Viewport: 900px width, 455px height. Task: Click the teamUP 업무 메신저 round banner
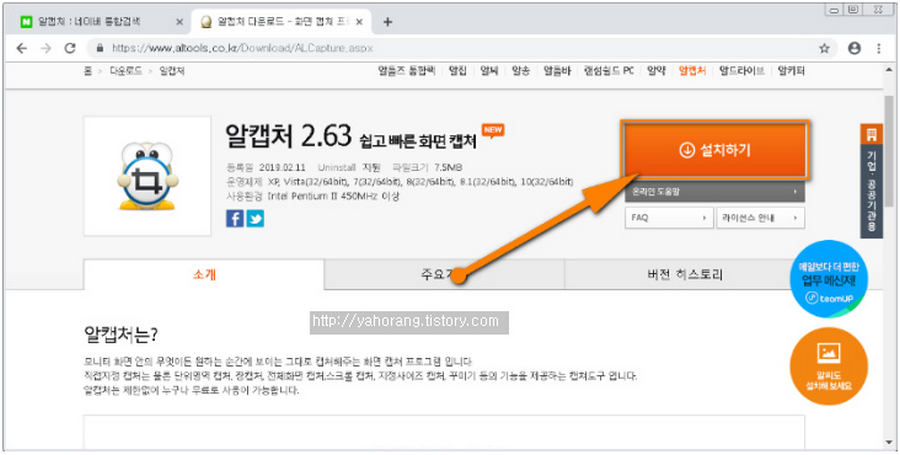829,279
